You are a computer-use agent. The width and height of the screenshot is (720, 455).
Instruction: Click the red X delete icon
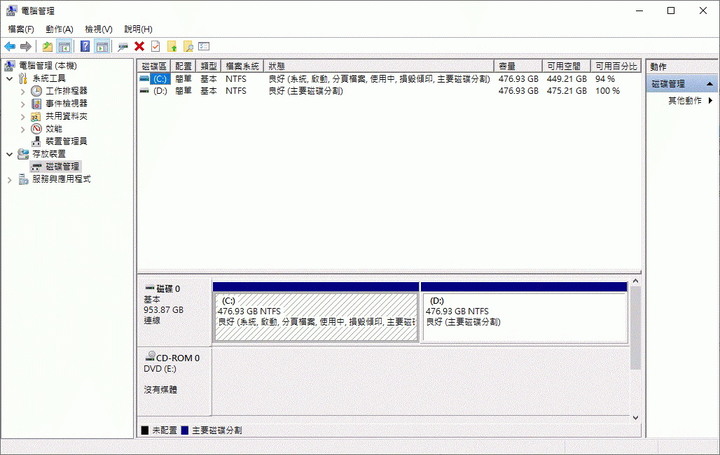click(139, 46)
